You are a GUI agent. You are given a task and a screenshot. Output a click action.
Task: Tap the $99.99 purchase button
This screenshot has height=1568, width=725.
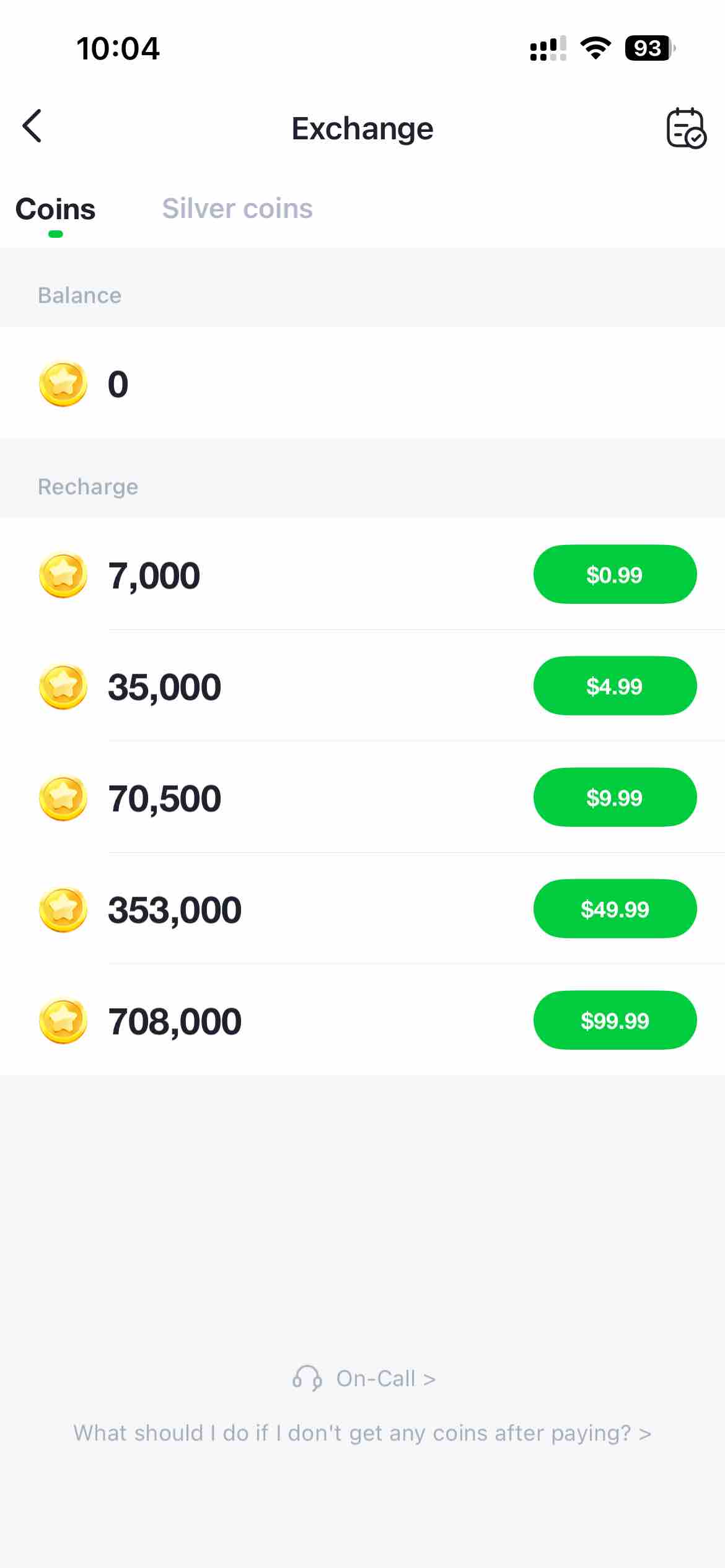coord(614,1021)
